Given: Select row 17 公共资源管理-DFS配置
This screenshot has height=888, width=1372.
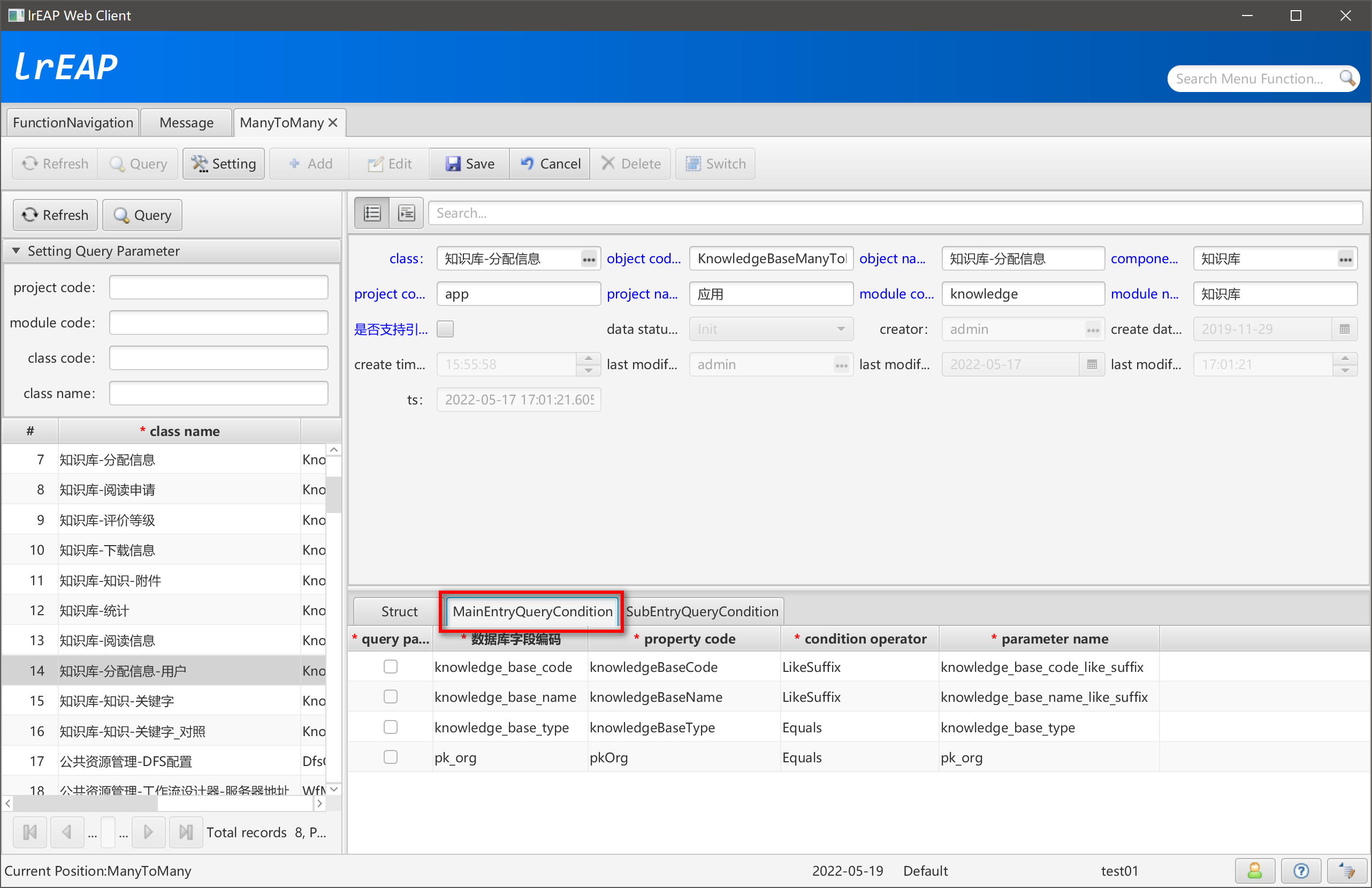Looking at the screenshot, I should click(164, 761).
